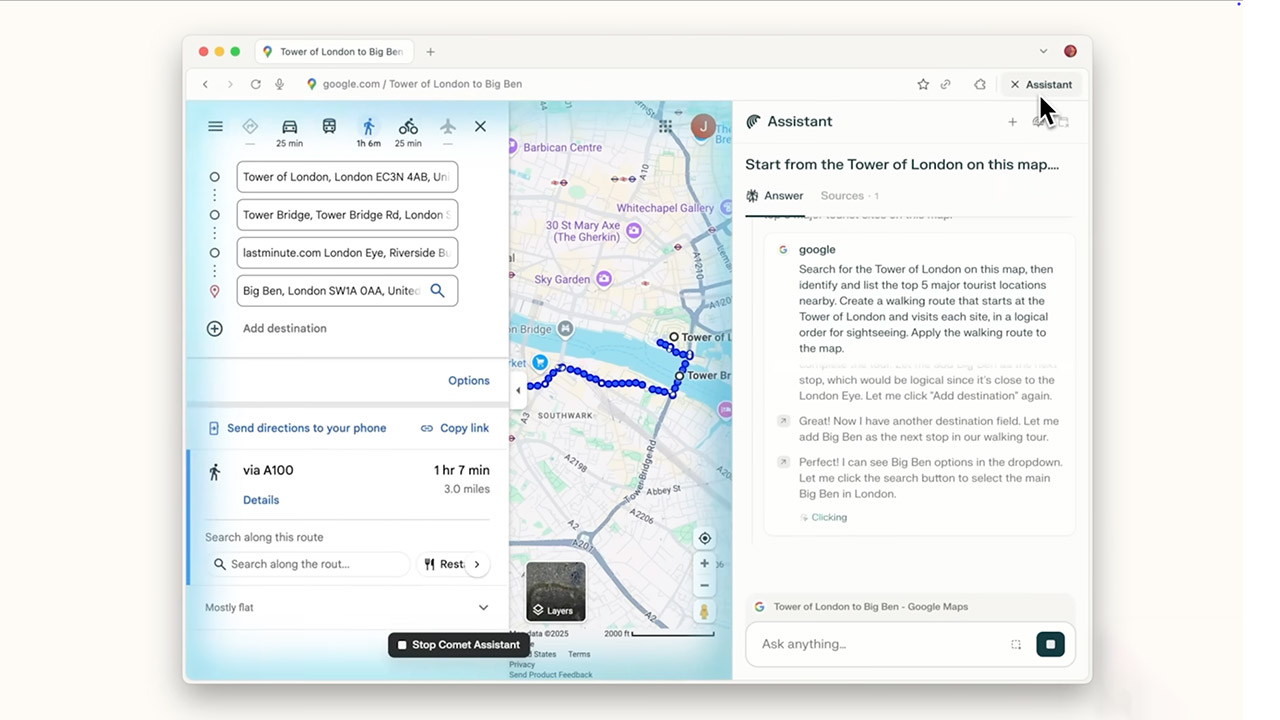Select flights mode icon

click(448, 126)
